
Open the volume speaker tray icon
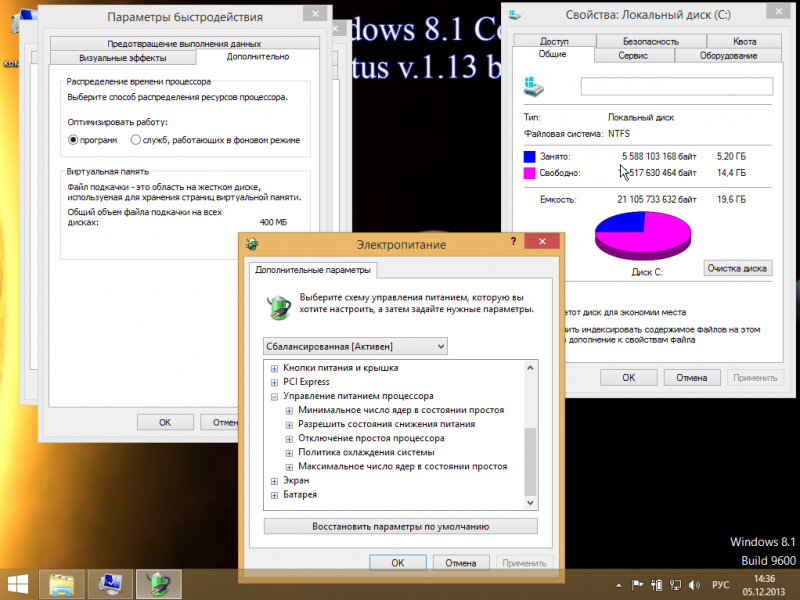coord(694,585)
